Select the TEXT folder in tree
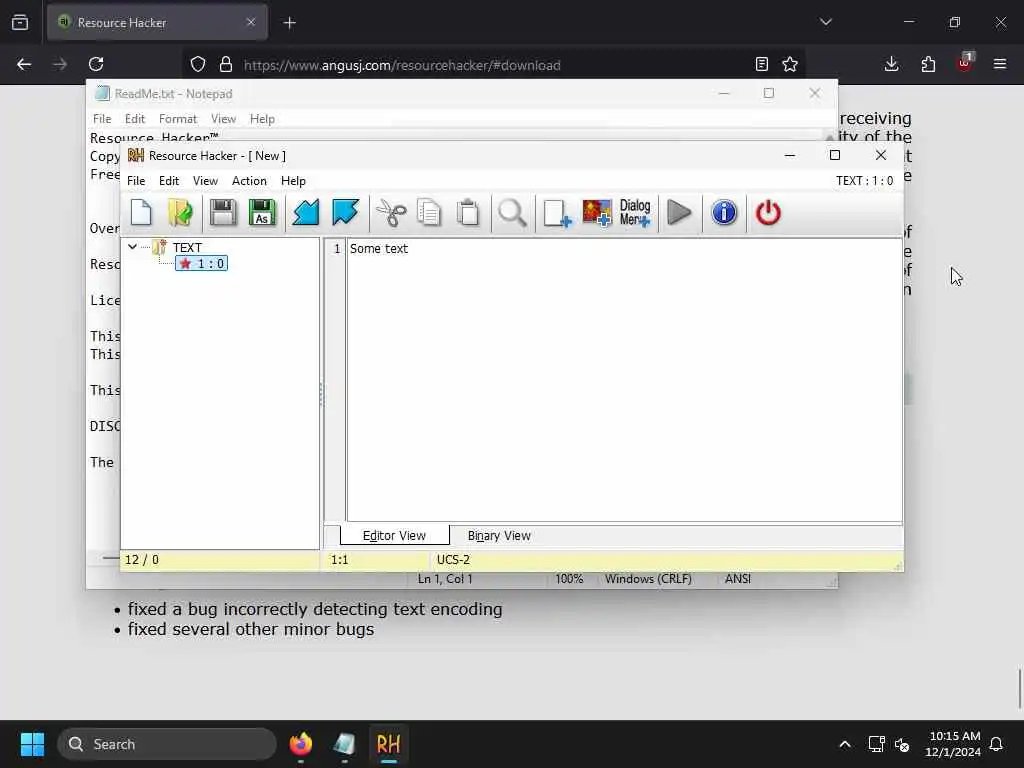1024x768 pixels. pyautogui.click(x=187, y=248)
